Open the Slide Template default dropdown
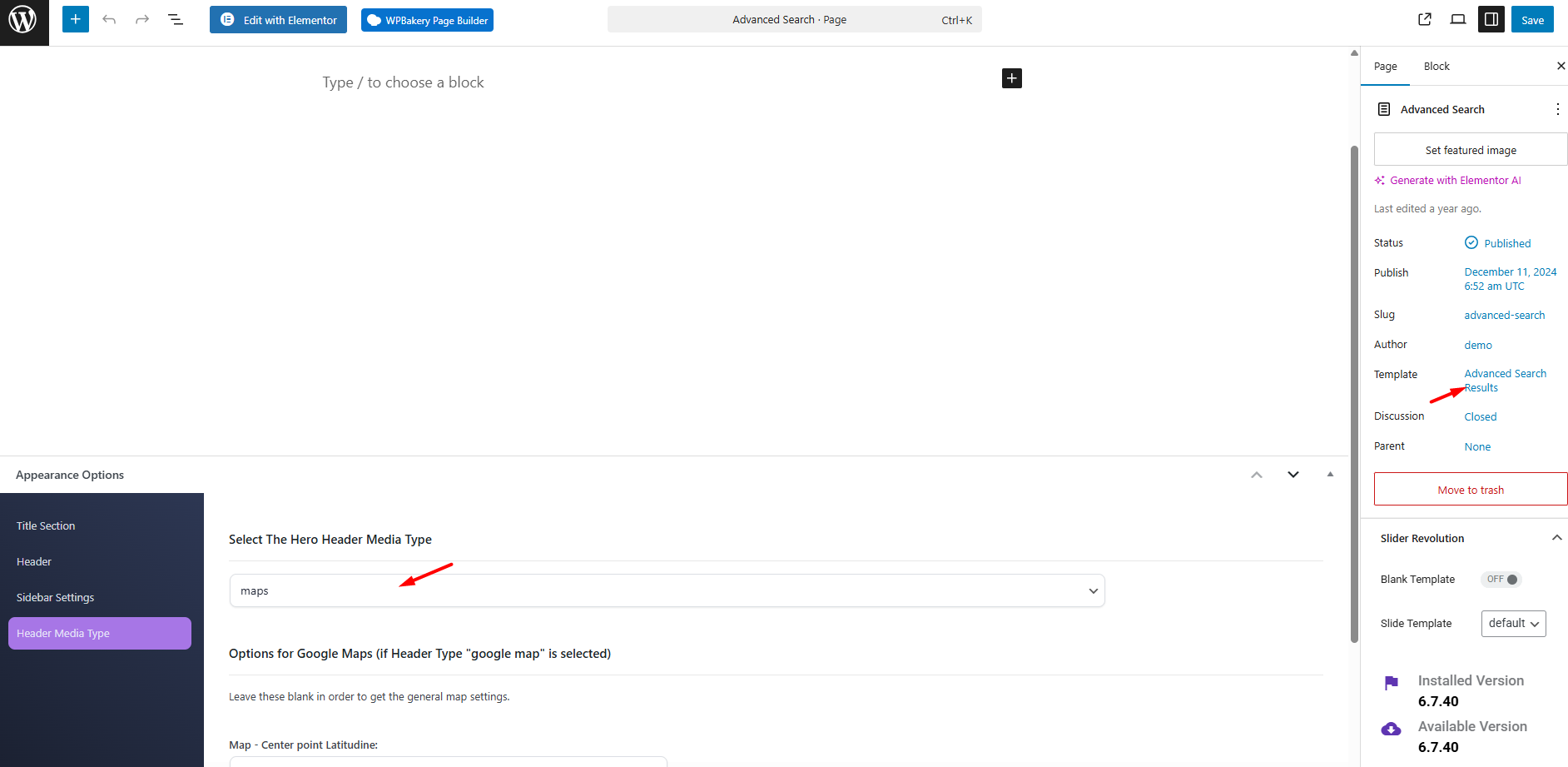 (x=1513, y=624)
